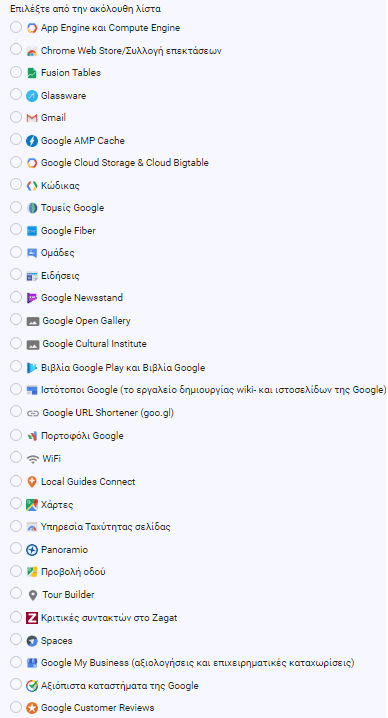
Task: Click the Google Cloud Storage & Cloud Bigtable label
Action: (x=125, y=163)
